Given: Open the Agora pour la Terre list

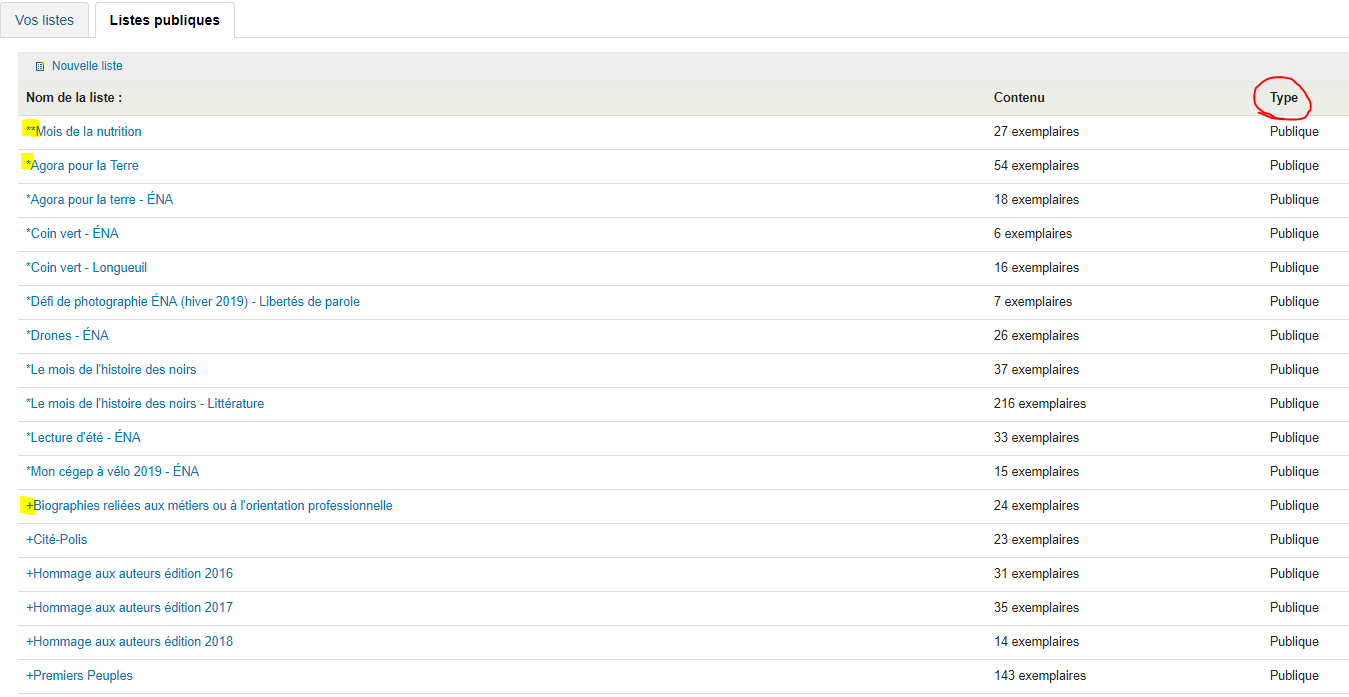Looking at the screenshot, I should click(x=85, y=166).
